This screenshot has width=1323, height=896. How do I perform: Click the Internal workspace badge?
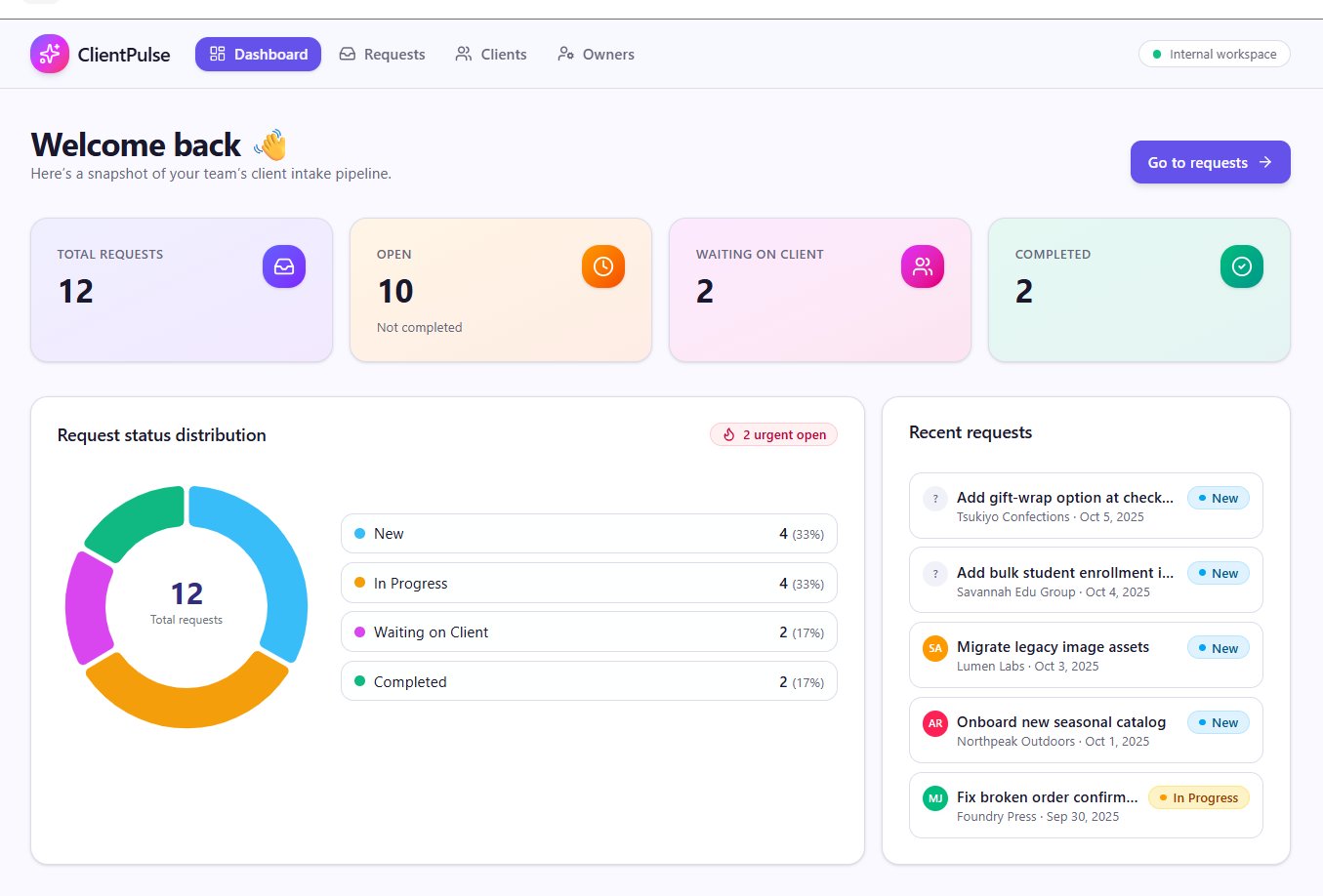[x=1215, y=54]
